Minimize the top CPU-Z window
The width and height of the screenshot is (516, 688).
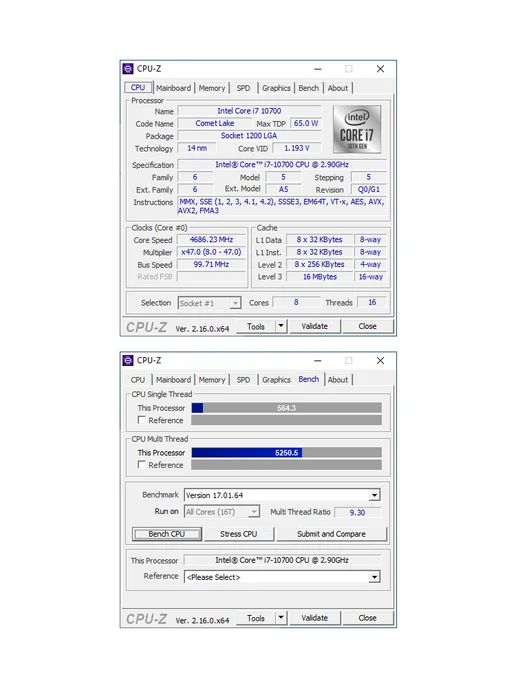tap(318, 69)
